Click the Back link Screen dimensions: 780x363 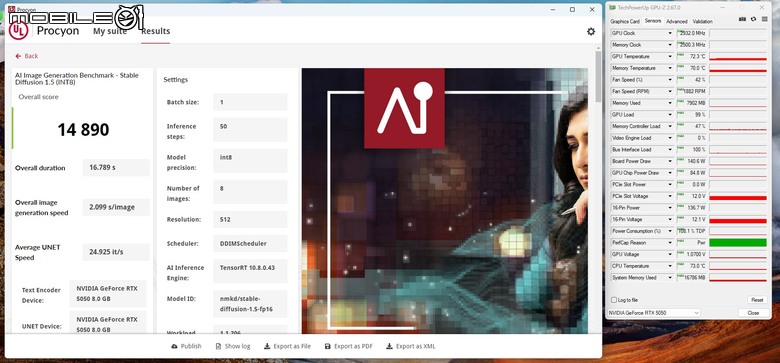pos(27,56)
